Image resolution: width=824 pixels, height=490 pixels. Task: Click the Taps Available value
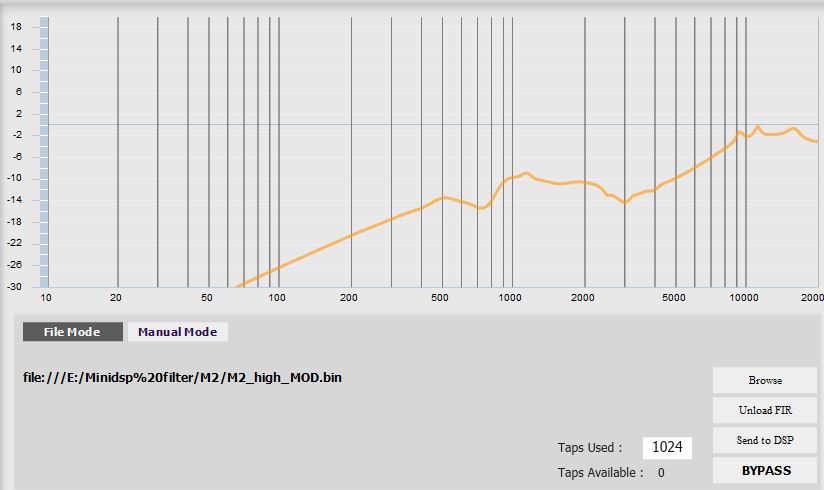tap(661, 473)
